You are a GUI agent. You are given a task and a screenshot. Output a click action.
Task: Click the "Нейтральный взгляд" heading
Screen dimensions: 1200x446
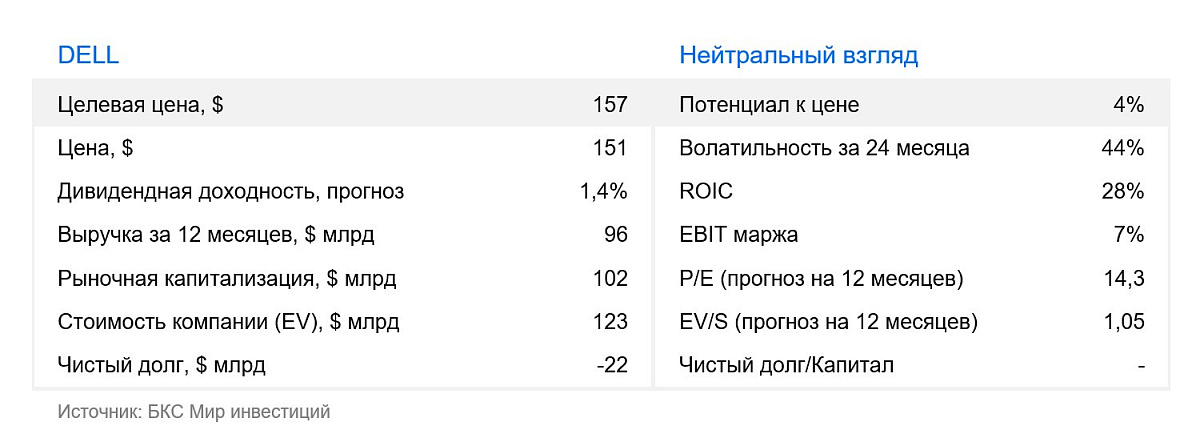point(798,56)
